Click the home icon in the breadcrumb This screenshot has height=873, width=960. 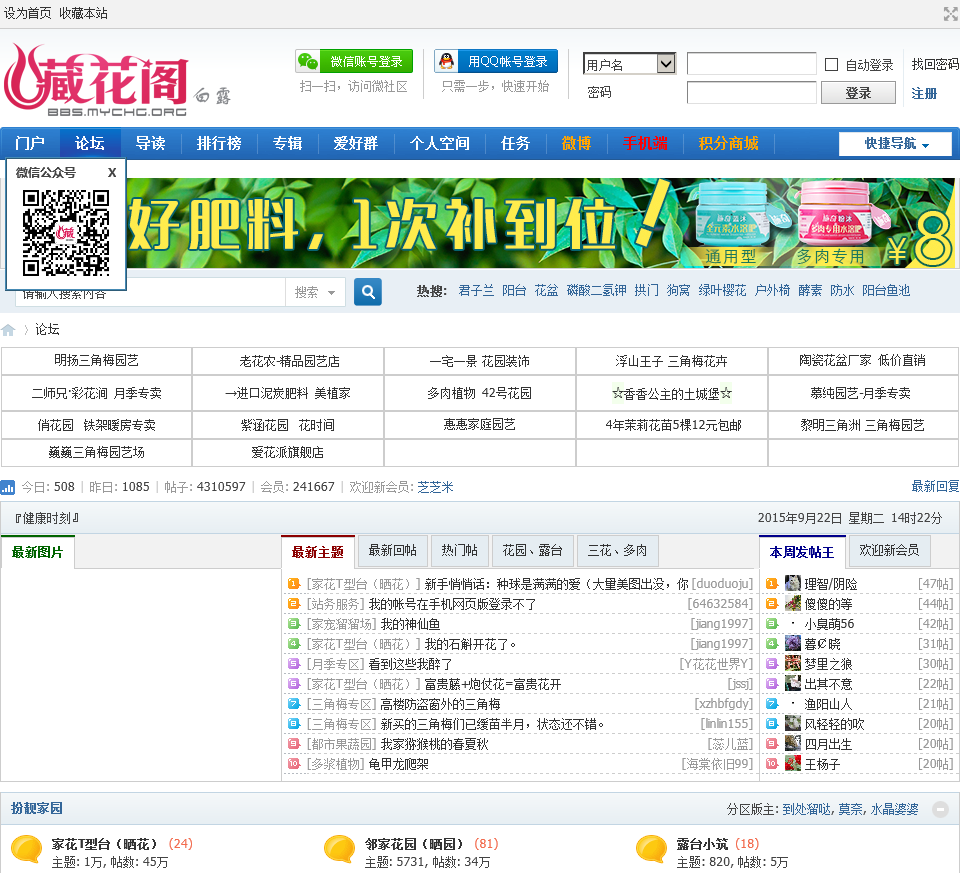(x=9, y=330)
